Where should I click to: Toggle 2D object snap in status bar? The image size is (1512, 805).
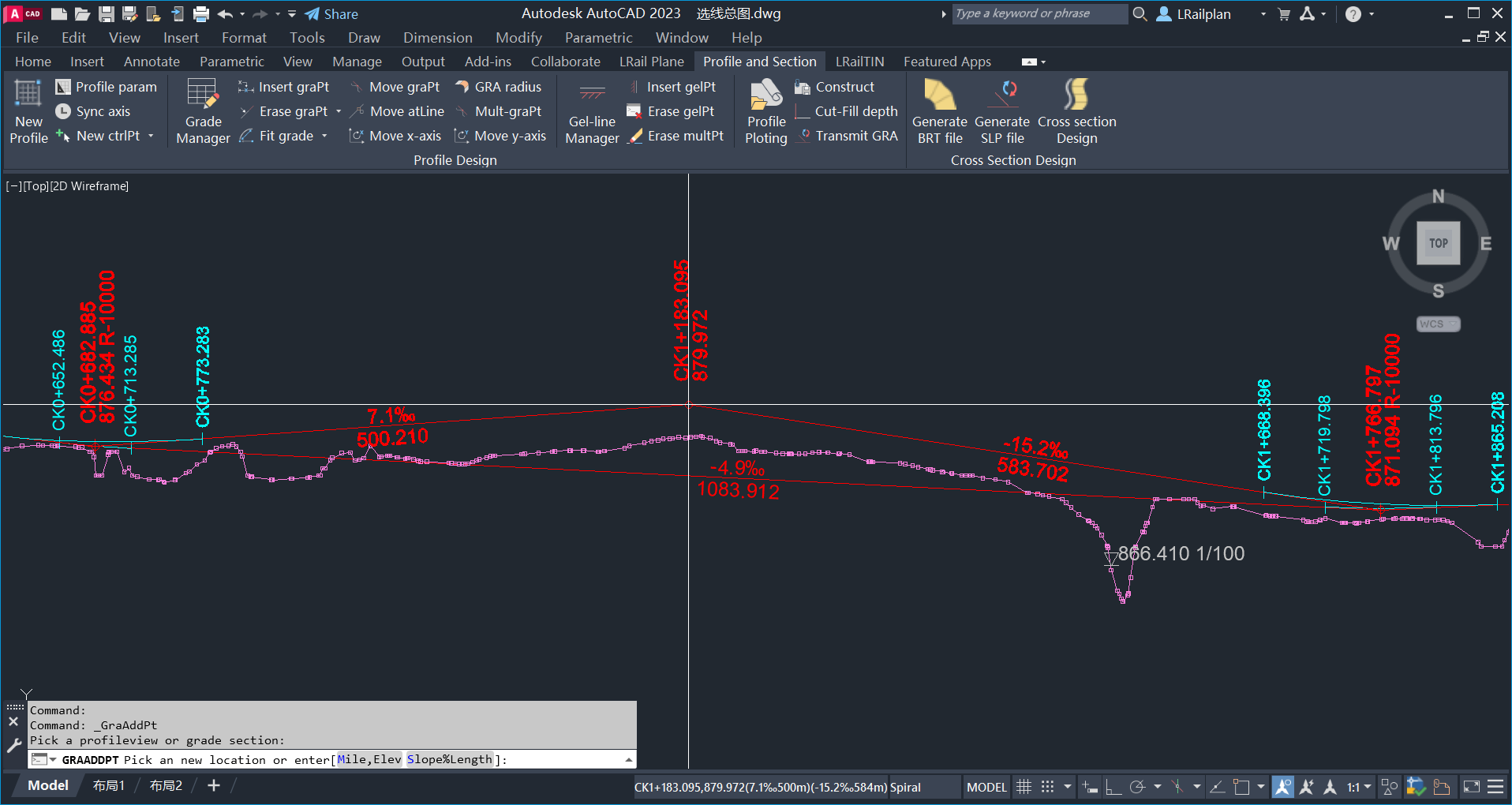click(1241, 786)
